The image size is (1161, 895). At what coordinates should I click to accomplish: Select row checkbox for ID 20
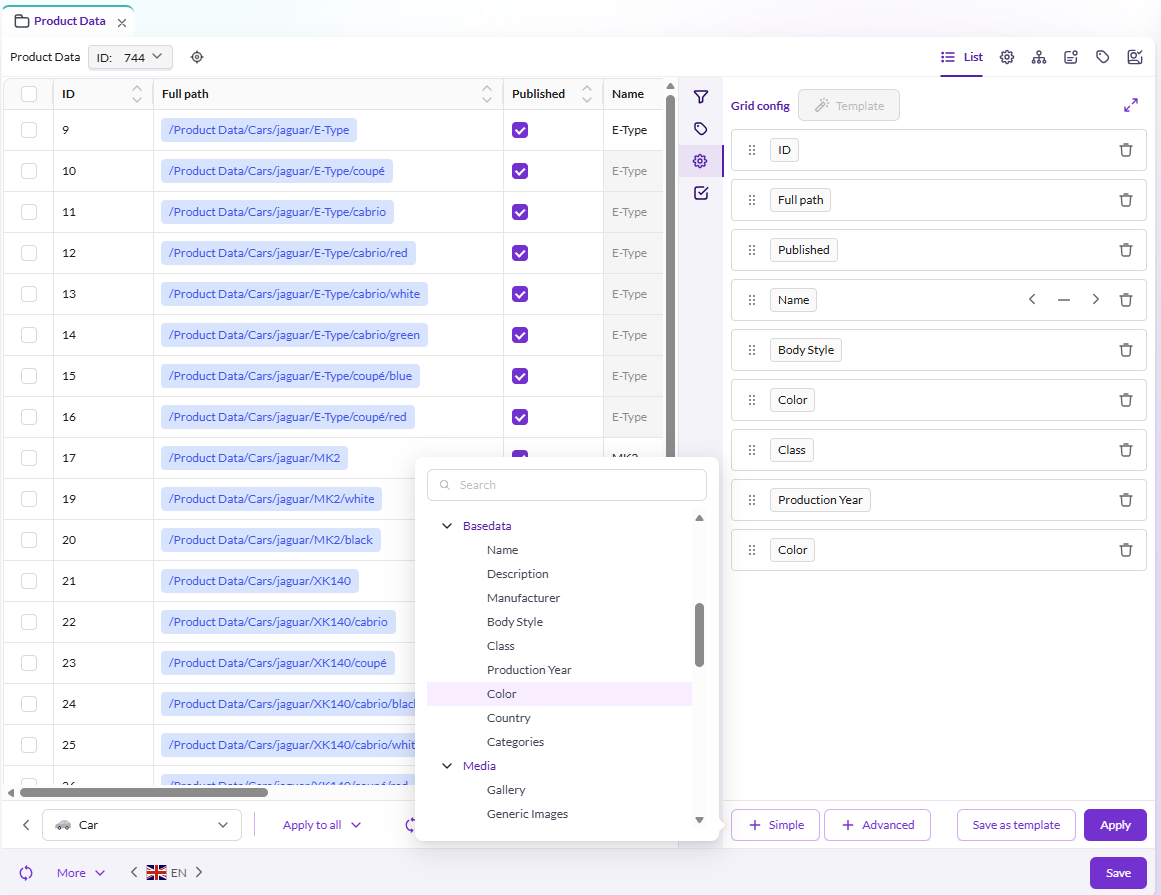click(29, 540)
